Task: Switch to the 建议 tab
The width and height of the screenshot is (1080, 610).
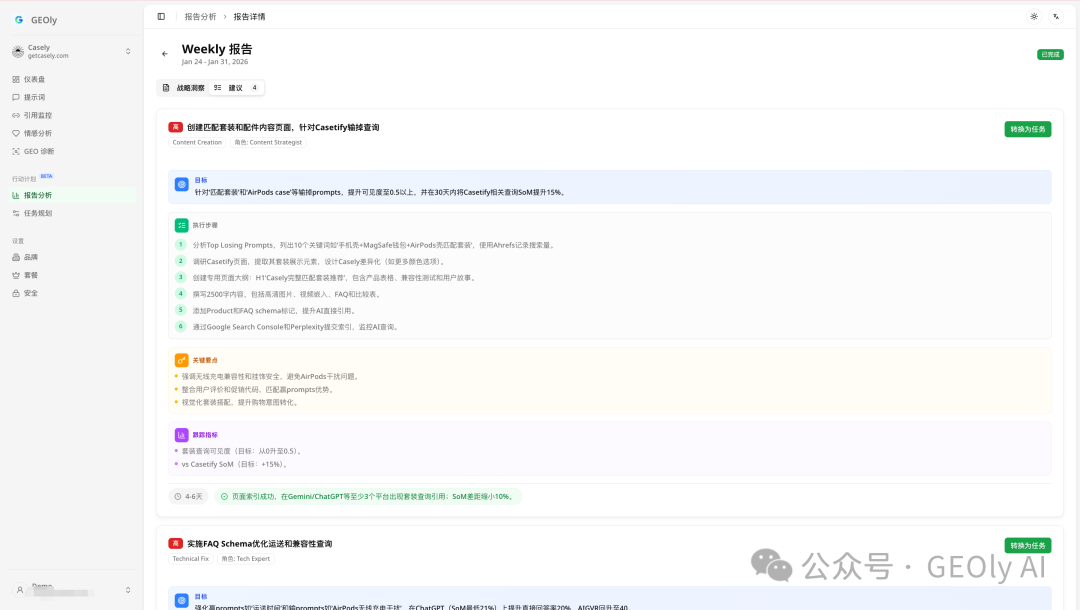Action: (236, 87)
